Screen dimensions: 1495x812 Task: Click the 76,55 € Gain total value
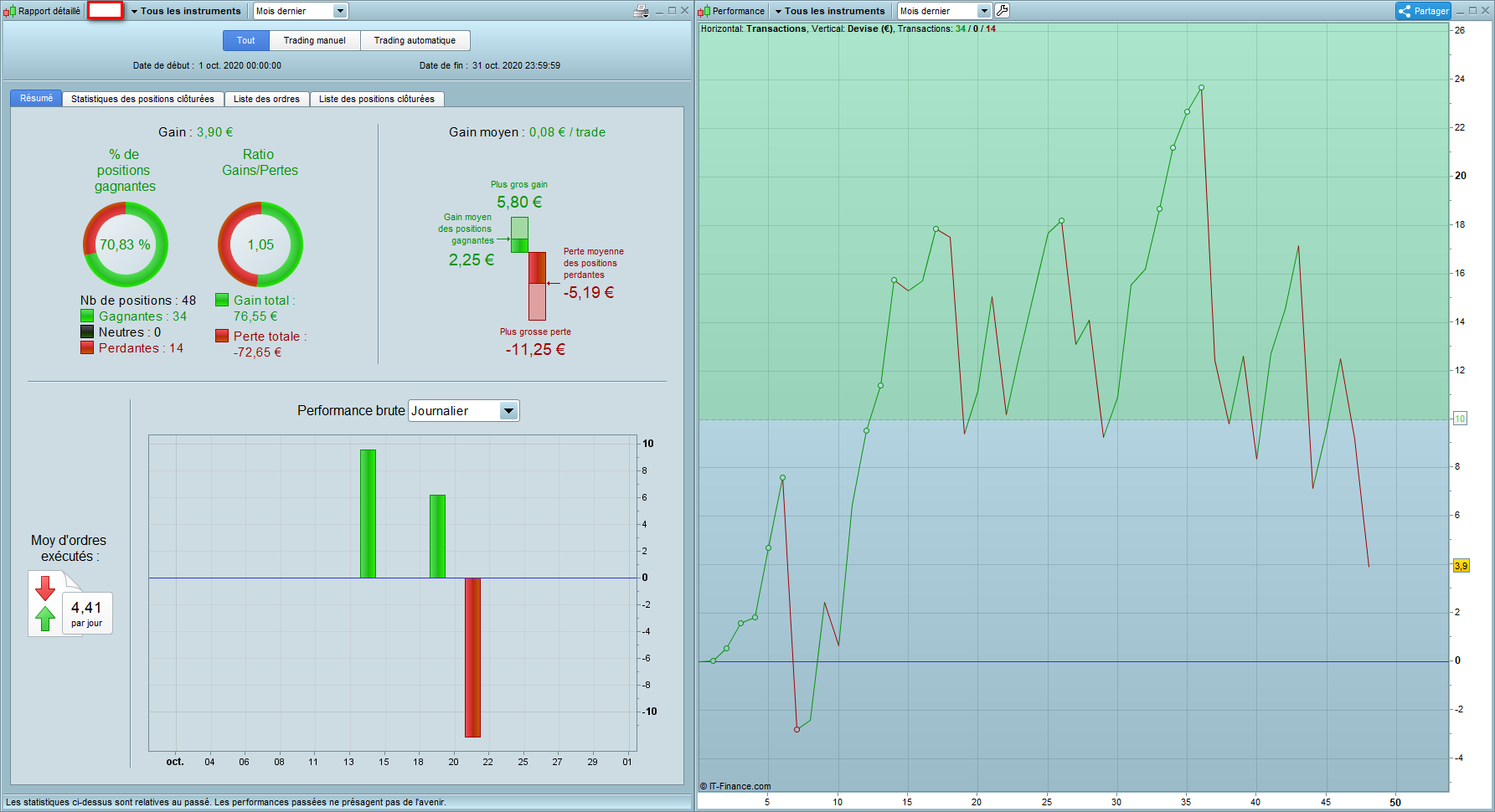(255, 316)
